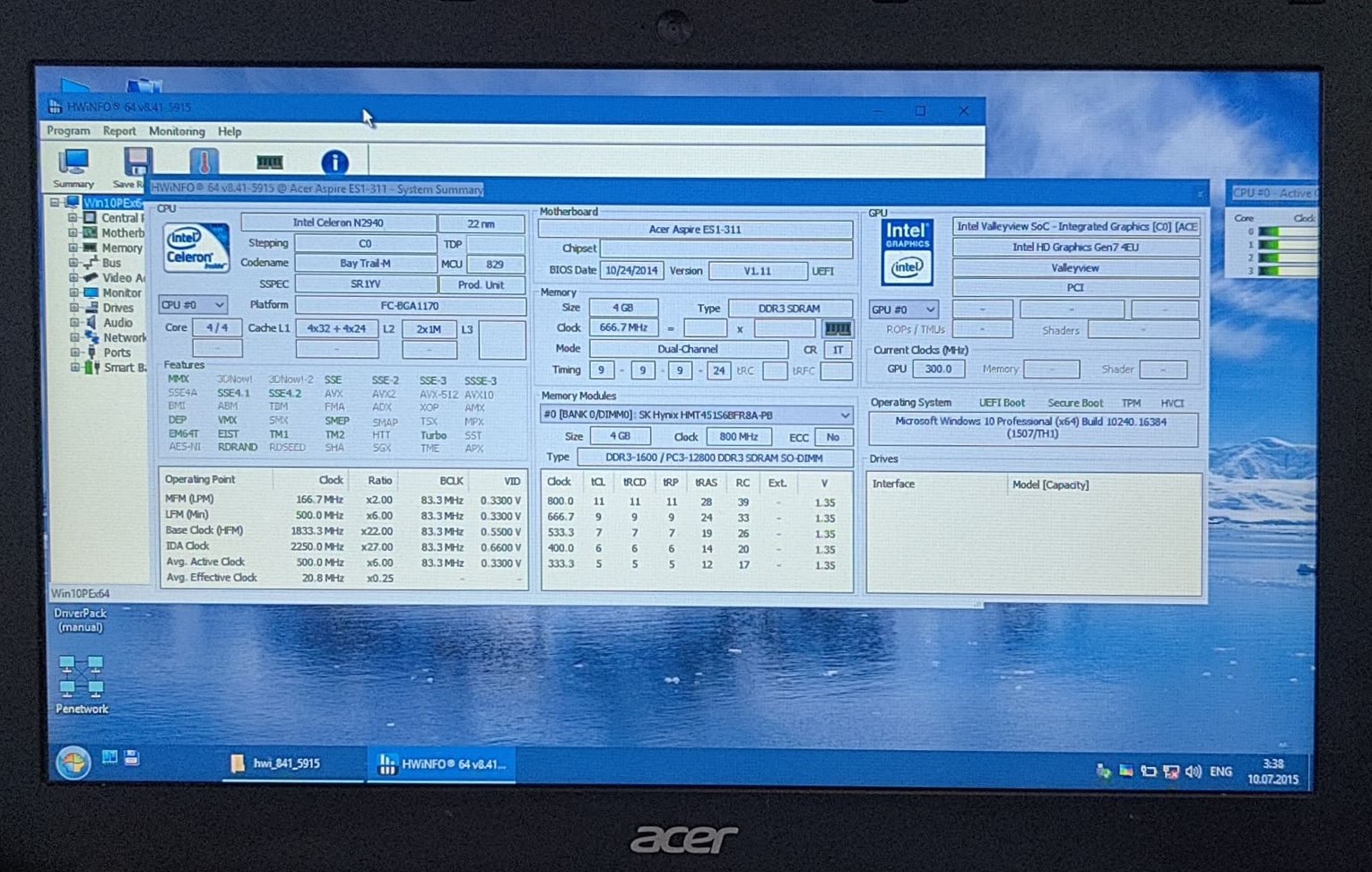
Task: Open the GPU #0 selector dropdown
Action: pyautogui.click(x=903, y=310)
